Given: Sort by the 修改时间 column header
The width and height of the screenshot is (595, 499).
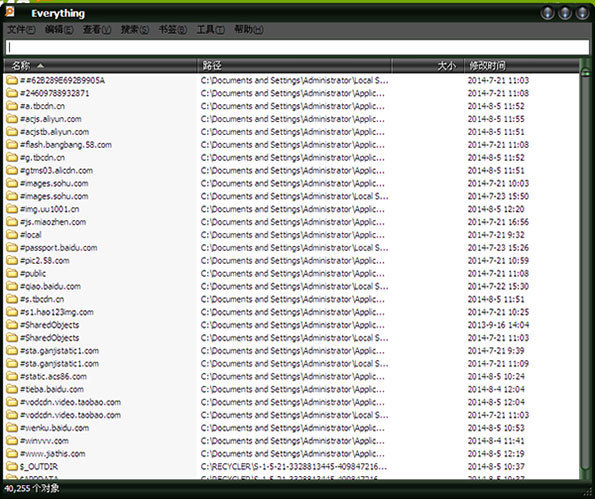Looking at the screenshot, I should click(522, 66).
